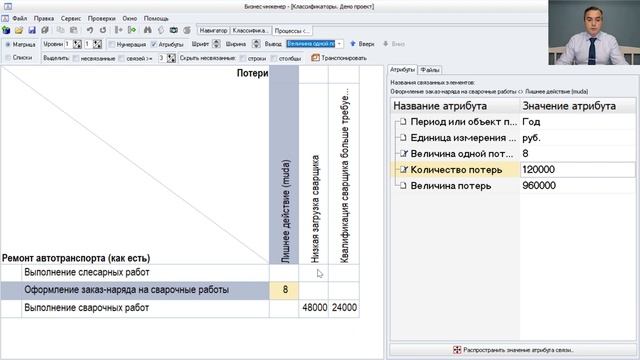Image resolution: width=640 pixels, height=360 pixels.
Task: Switch to the Навигатор tab
Action: click(213, 31)
